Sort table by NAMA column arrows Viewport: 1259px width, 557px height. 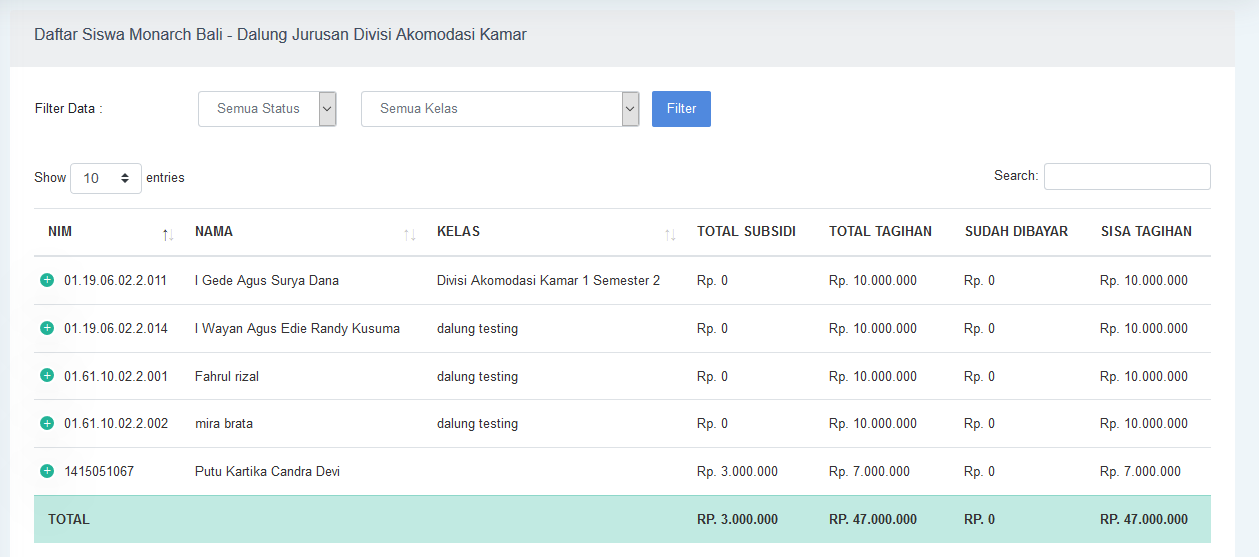(410, 233)
